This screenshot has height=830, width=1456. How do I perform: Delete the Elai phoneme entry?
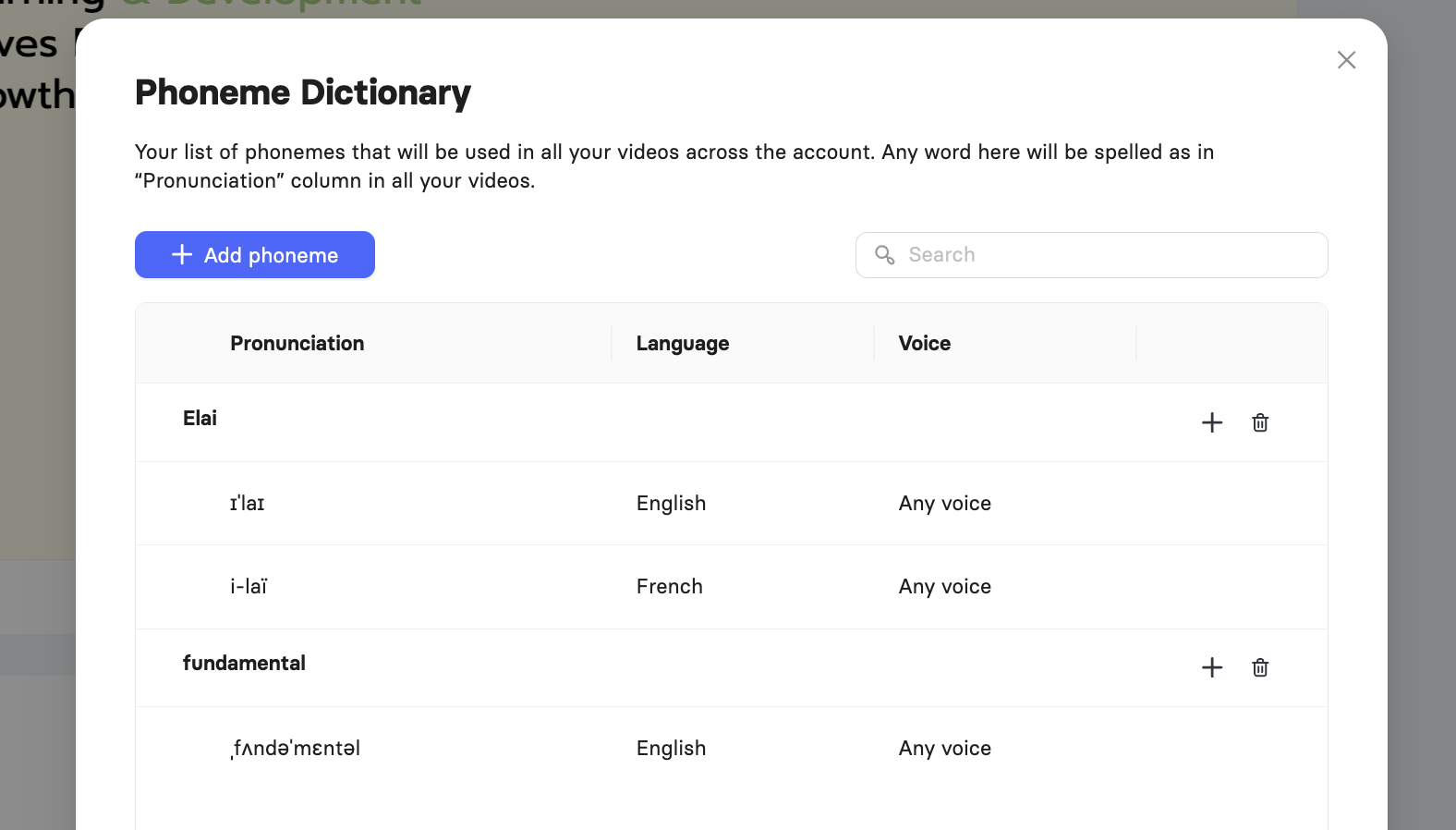coord(1260,422)
